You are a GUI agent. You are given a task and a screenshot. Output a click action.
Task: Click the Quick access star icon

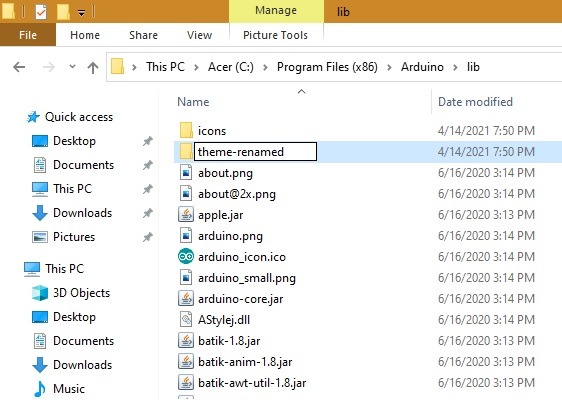coord(33,117)
